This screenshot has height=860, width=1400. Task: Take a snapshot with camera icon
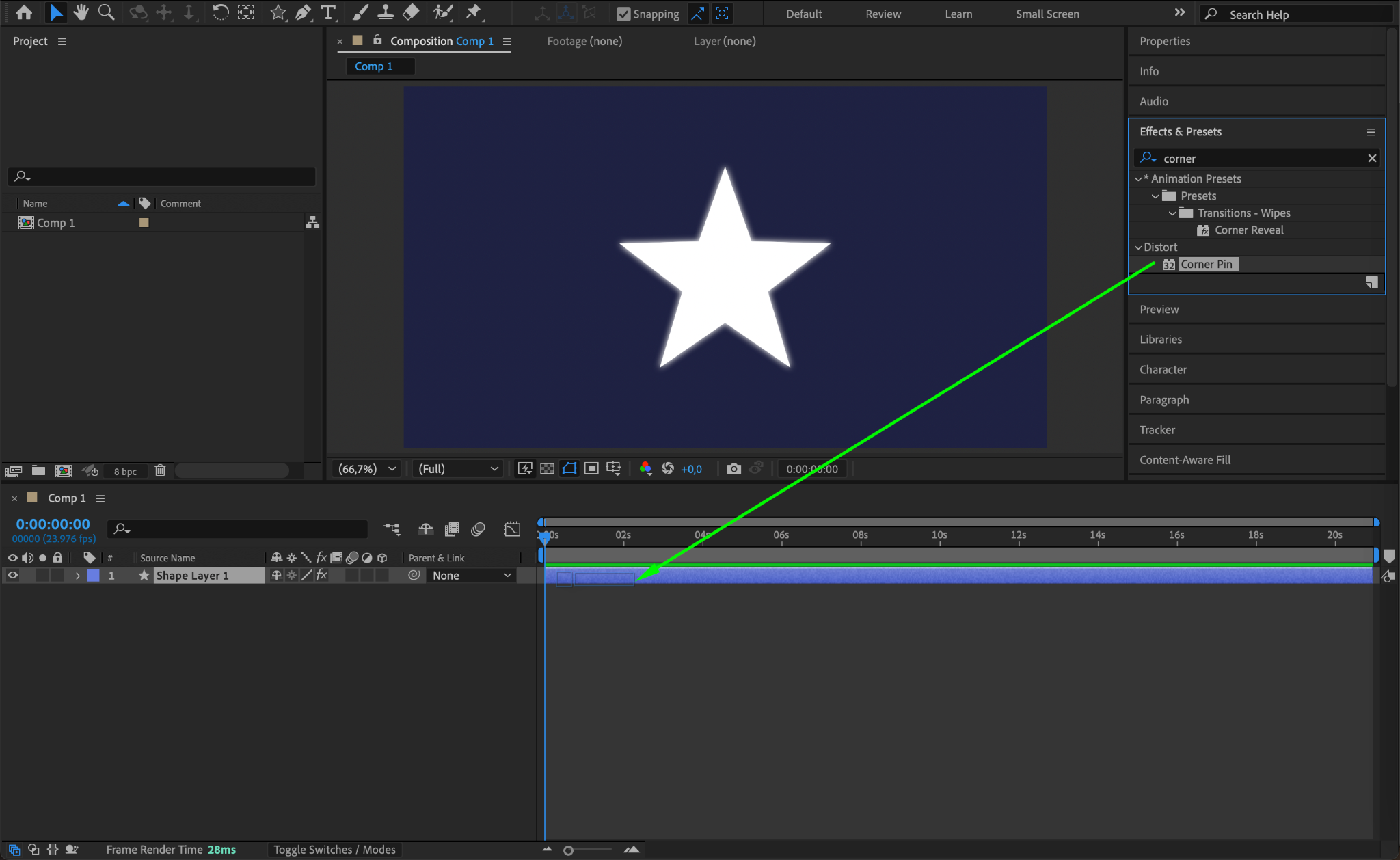[x=733, y=468]
